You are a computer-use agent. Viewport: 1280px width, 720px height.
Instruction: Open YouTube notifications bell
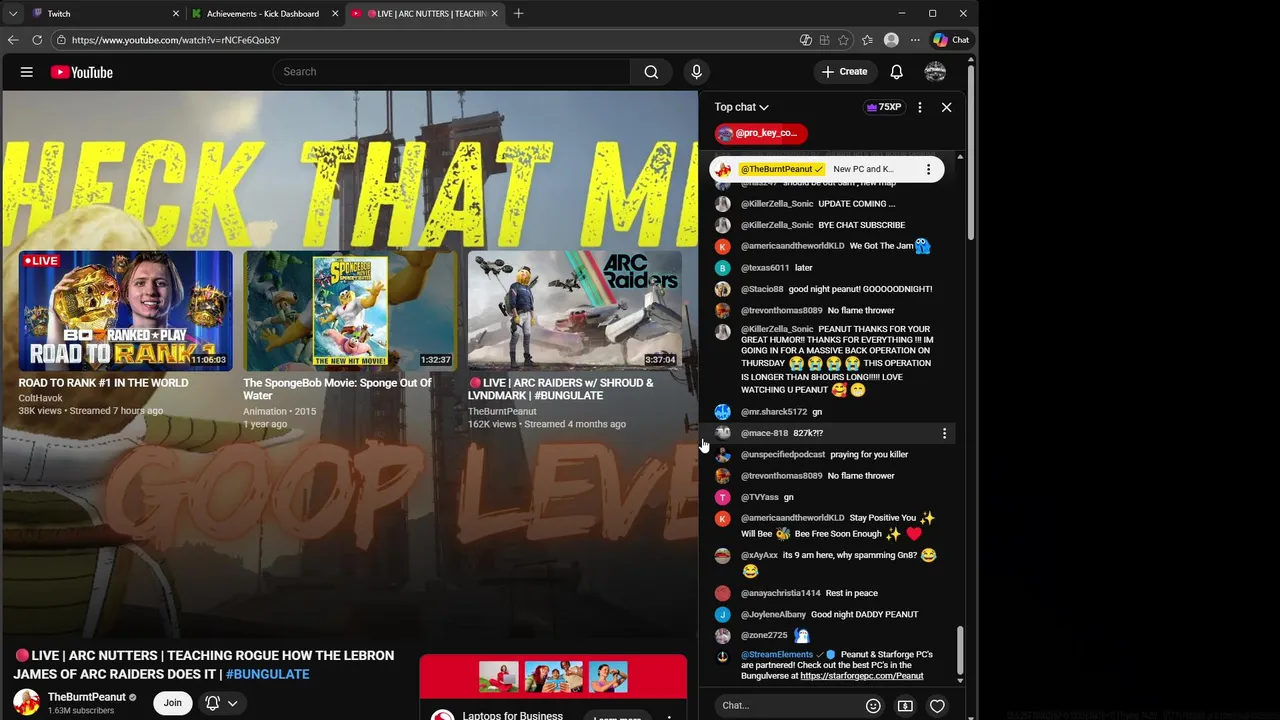point(897,72)
